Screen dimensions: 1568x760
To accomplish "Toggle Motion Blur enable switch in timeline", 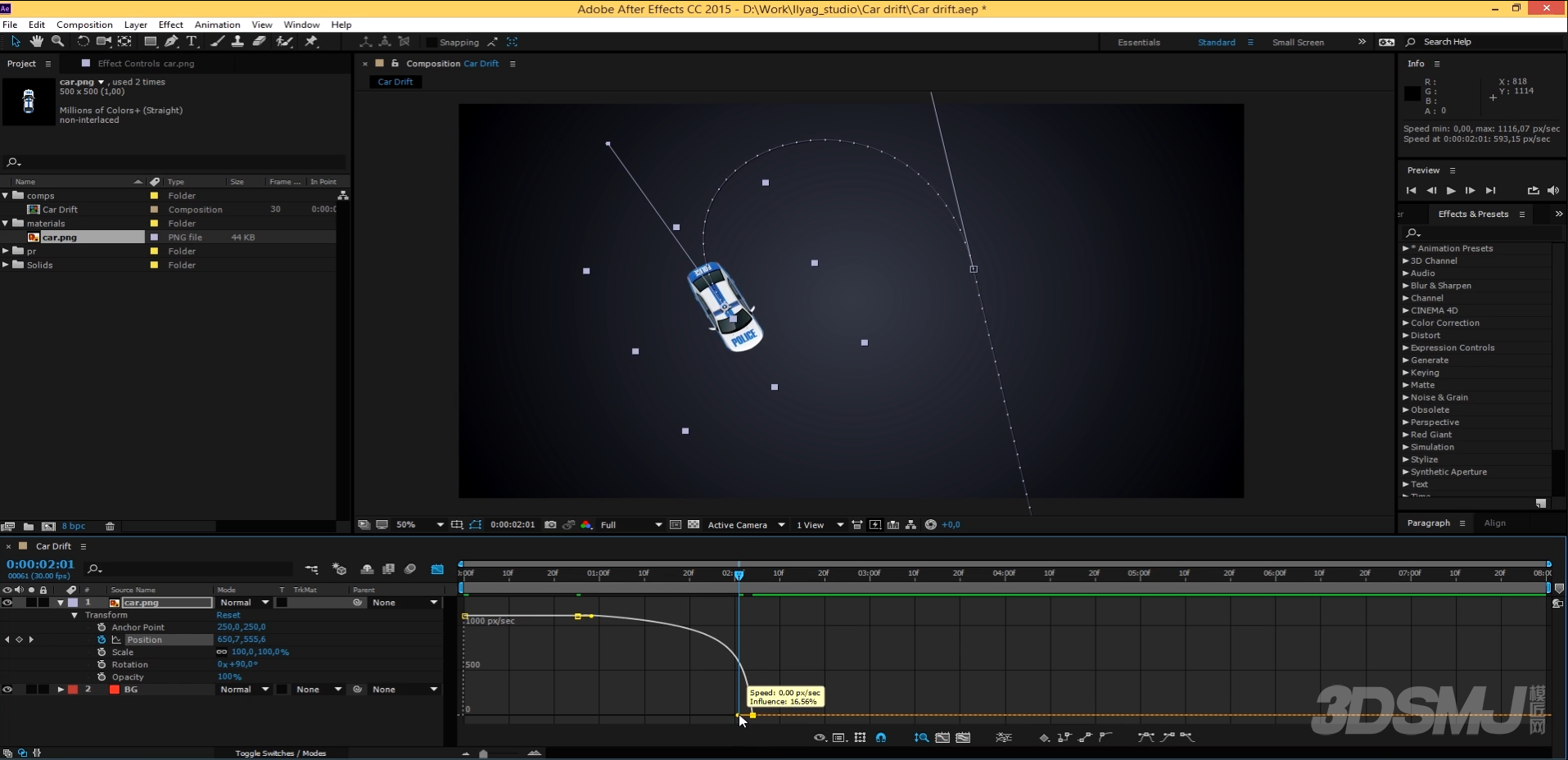I will click(x=410, y=569).
